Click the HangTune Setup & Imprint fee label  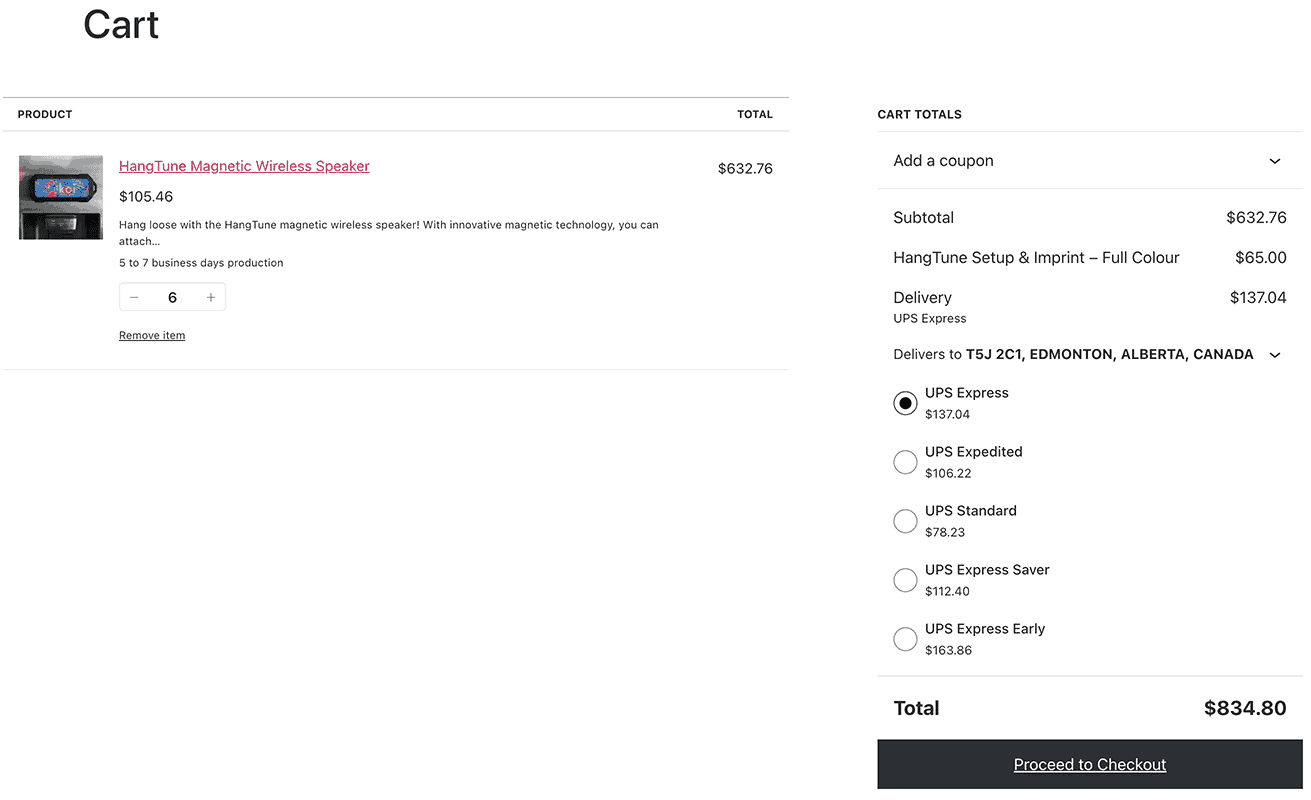1036,257
